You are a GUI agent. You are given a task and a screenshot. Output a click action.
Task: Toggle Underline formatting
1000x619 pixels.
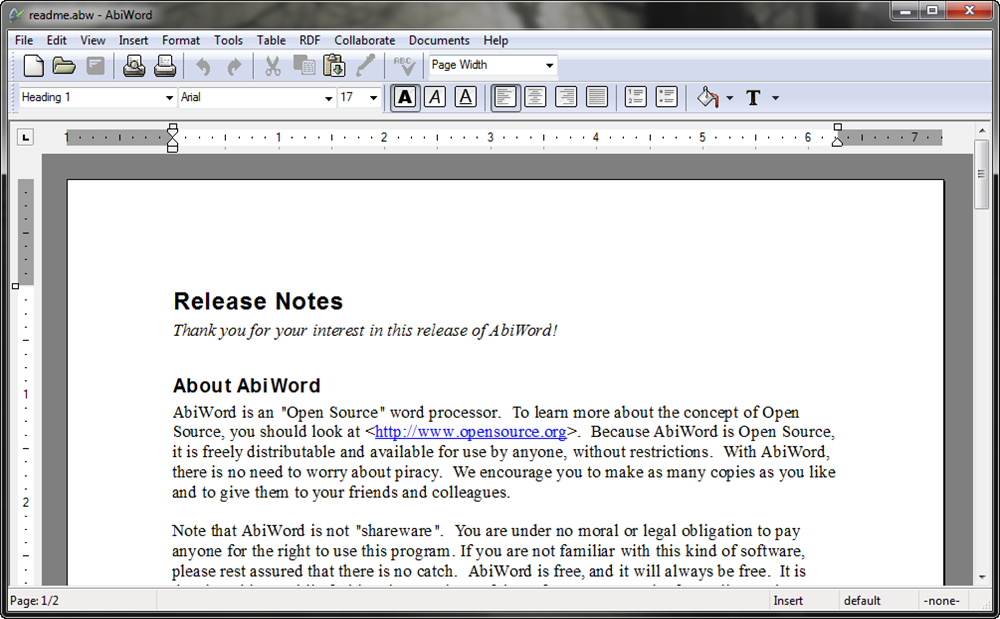tap(466, 98)
